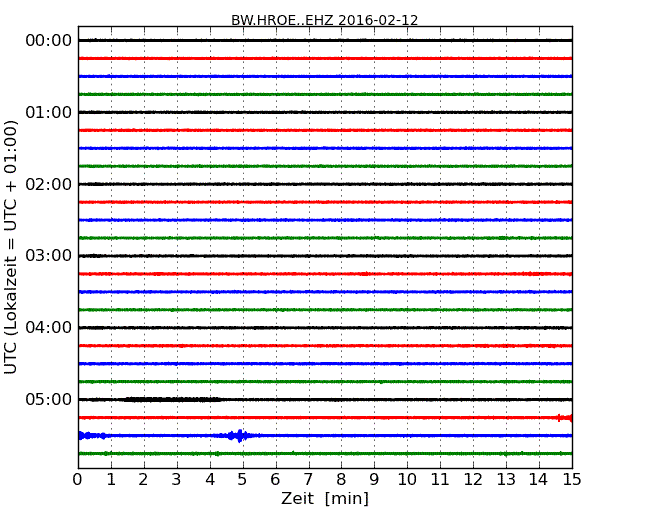This screenshot has height=520, width=650.
Task: Click x-axis tick label 15
Action: click(572, 479)
